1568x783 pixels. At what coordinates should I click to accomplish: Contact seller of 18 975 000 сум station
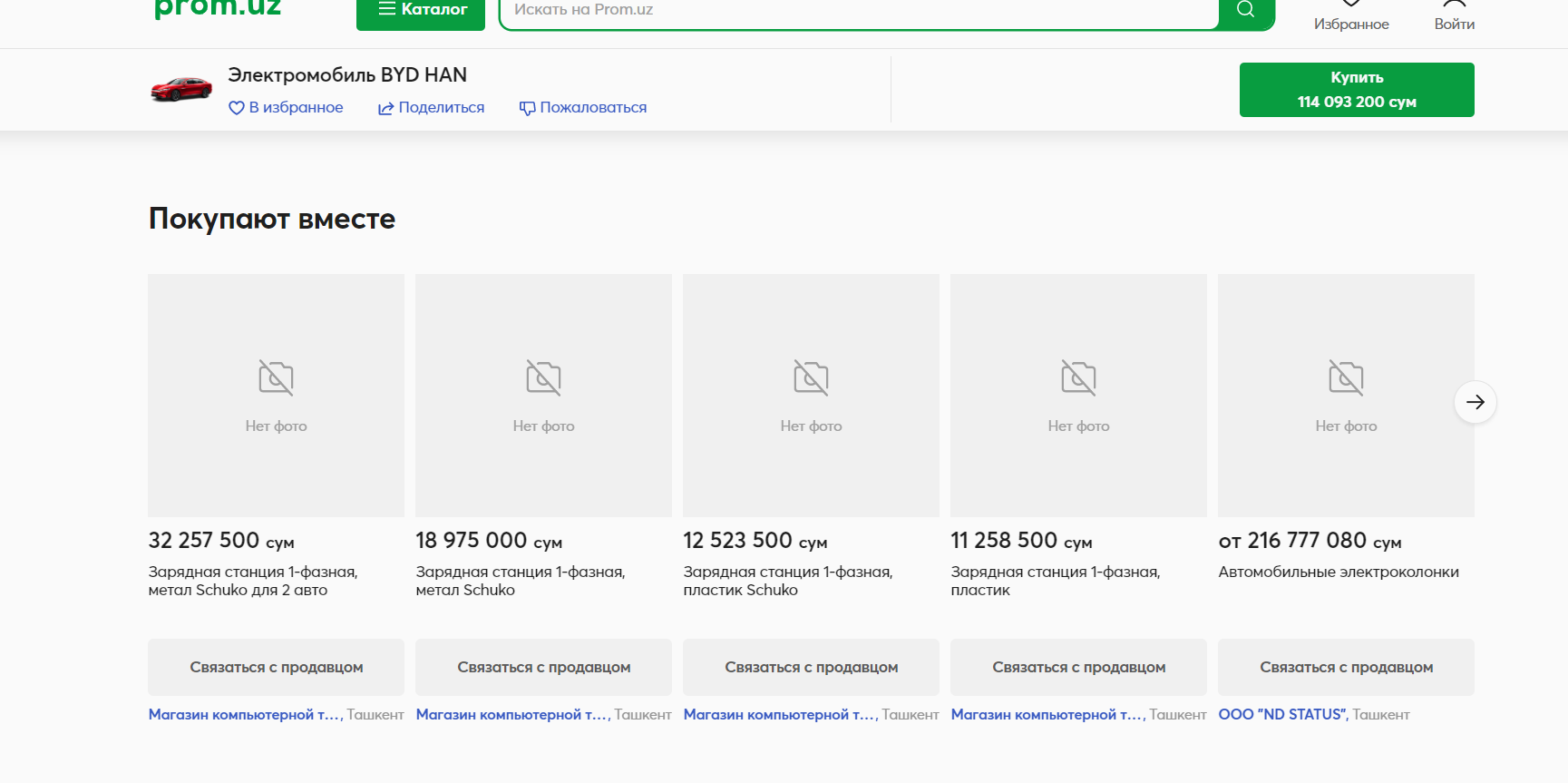543,667
